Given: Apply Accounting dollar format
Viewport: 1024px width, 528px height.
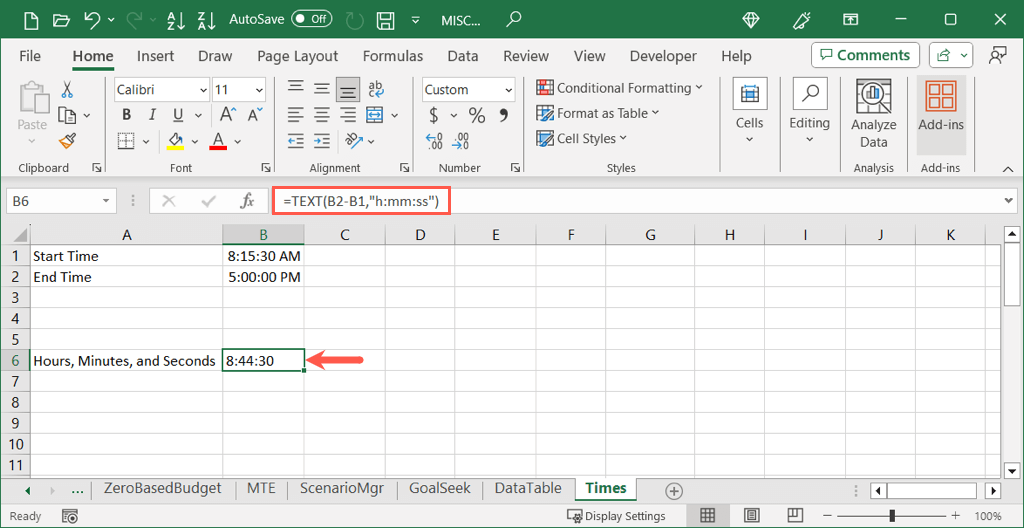Looking at the screenshot, I should [x=434, y=116].
